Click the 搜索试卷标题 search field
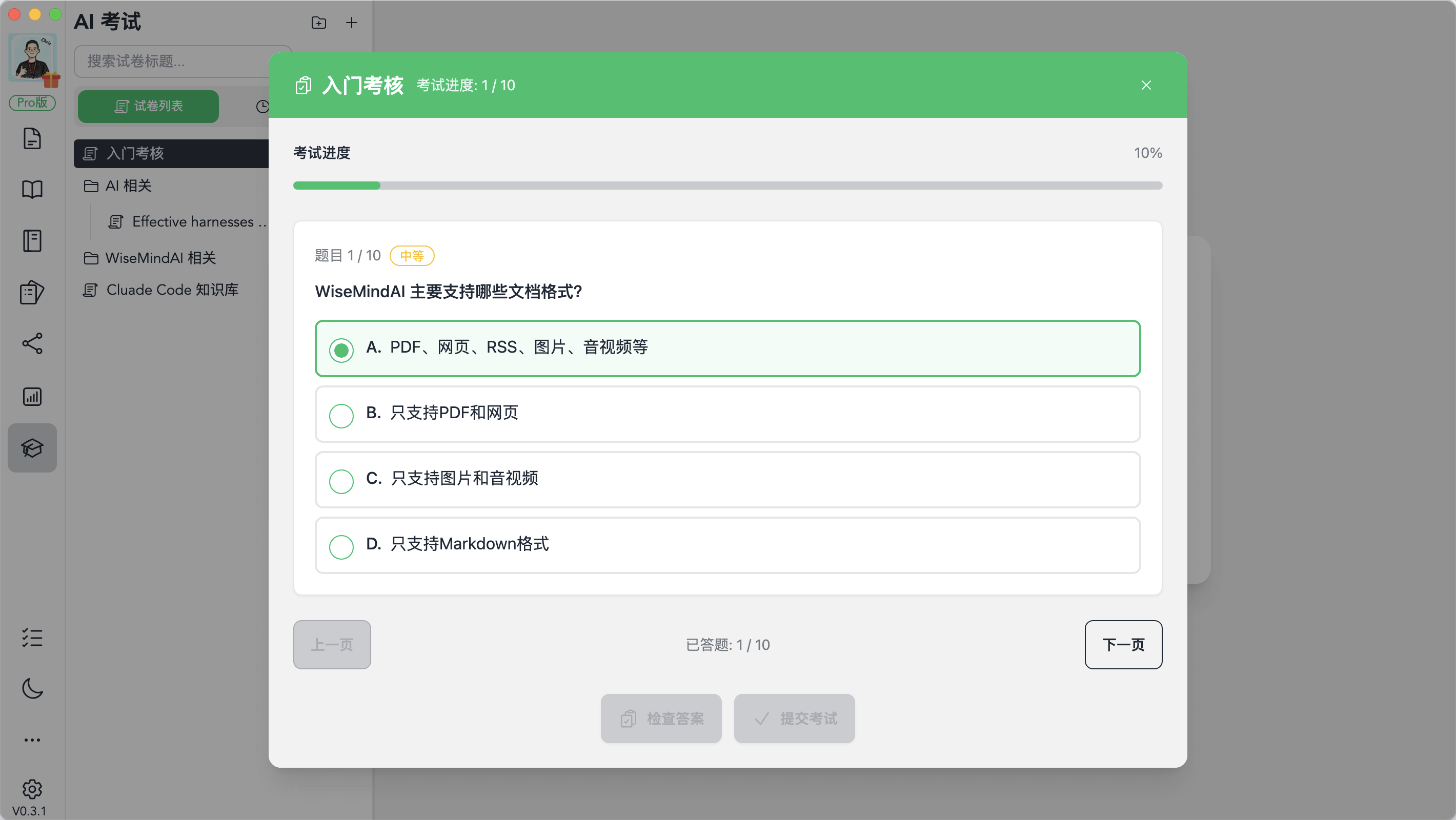Viewport: 1456px width, 820px height. pos(181,61)
